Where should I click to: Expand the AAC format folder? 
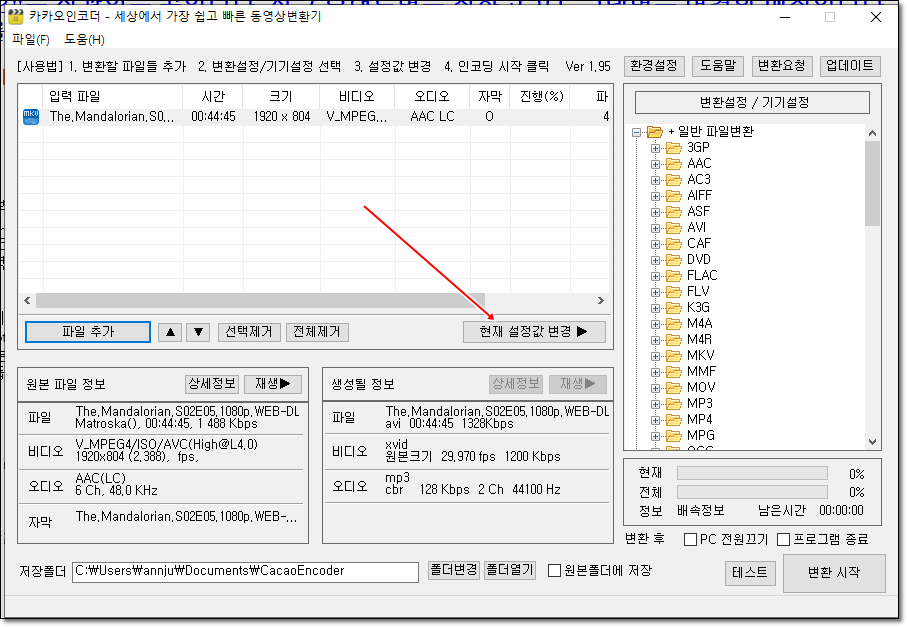[x=655, y=164]
